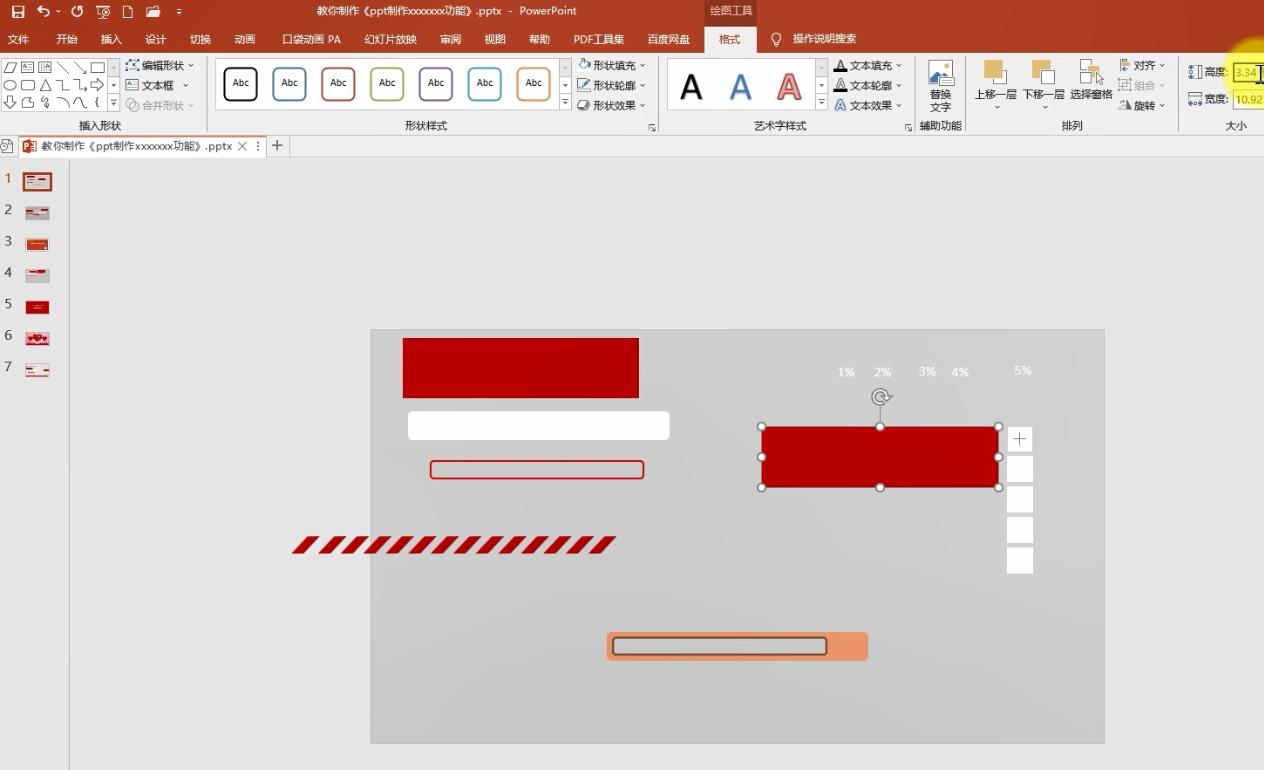This screenshot has height=770, width=1264.
Task: Choose the red outlined A WordArt style
Action: (x=789, y=86)
